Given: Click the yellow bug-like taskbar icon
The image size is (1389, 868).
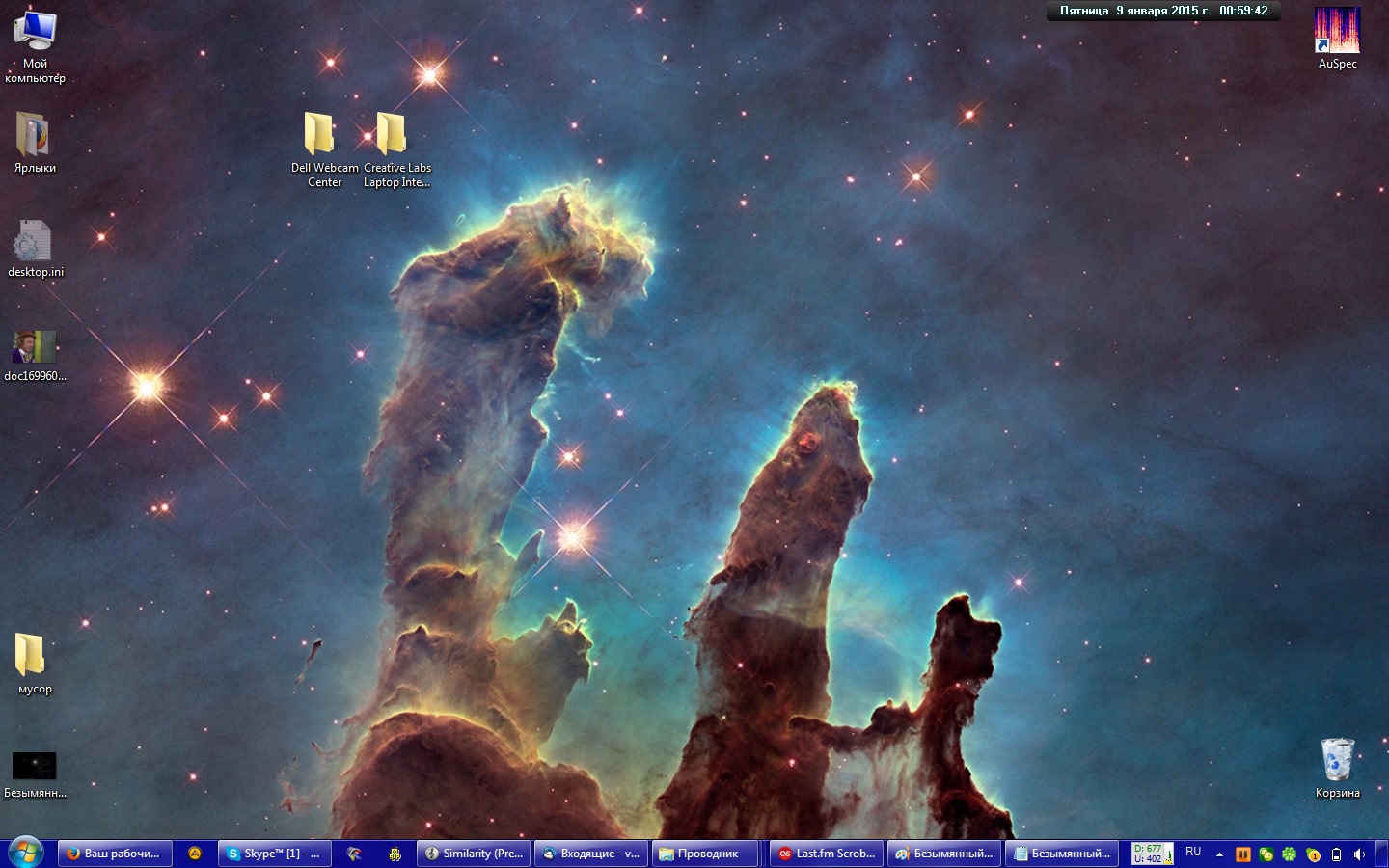Looking at the screenshot, I should (x=395, y=854).
